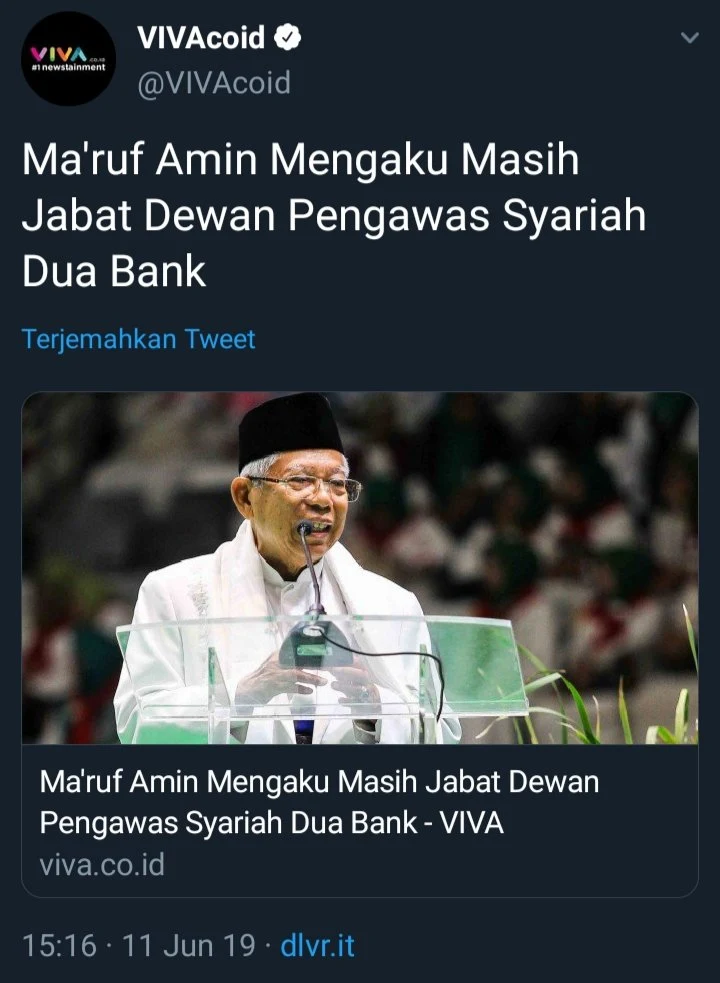Click the podium in the preview image
Screen dimensions: 720x983
[321, 676]
